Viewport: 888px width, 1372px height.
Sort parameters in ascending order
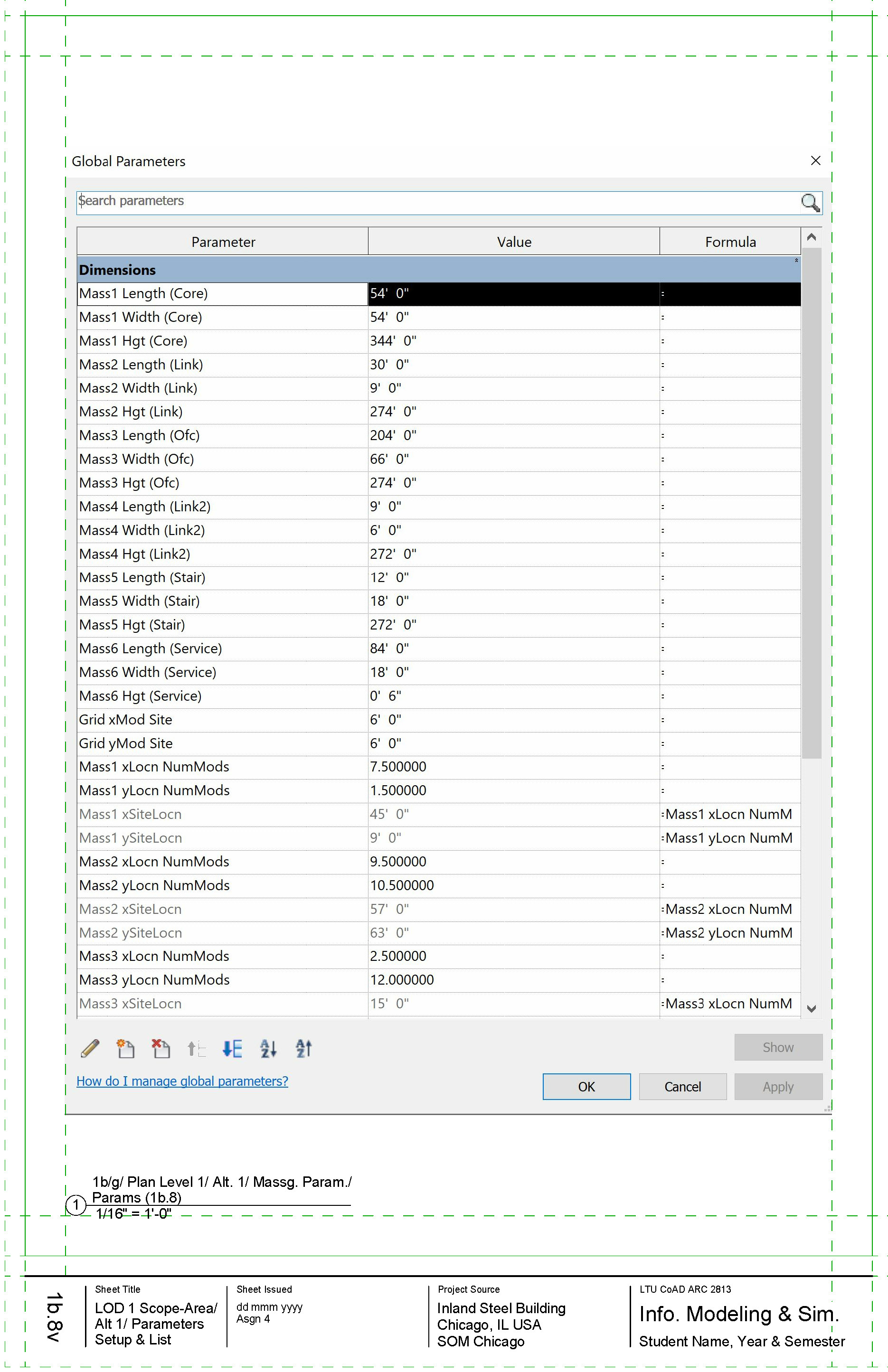268,1049
